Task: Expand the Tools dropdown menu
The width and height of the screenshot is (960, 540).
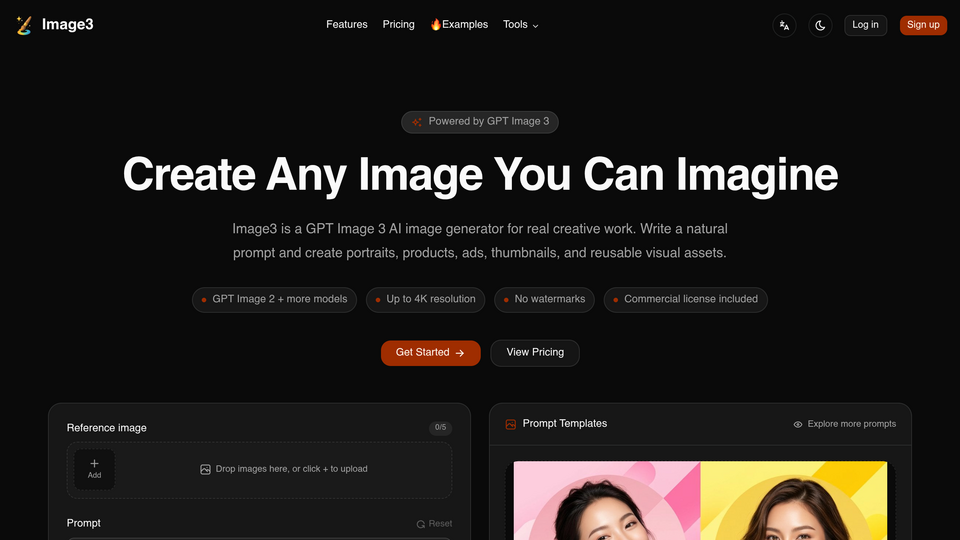Action: [520, 24]
